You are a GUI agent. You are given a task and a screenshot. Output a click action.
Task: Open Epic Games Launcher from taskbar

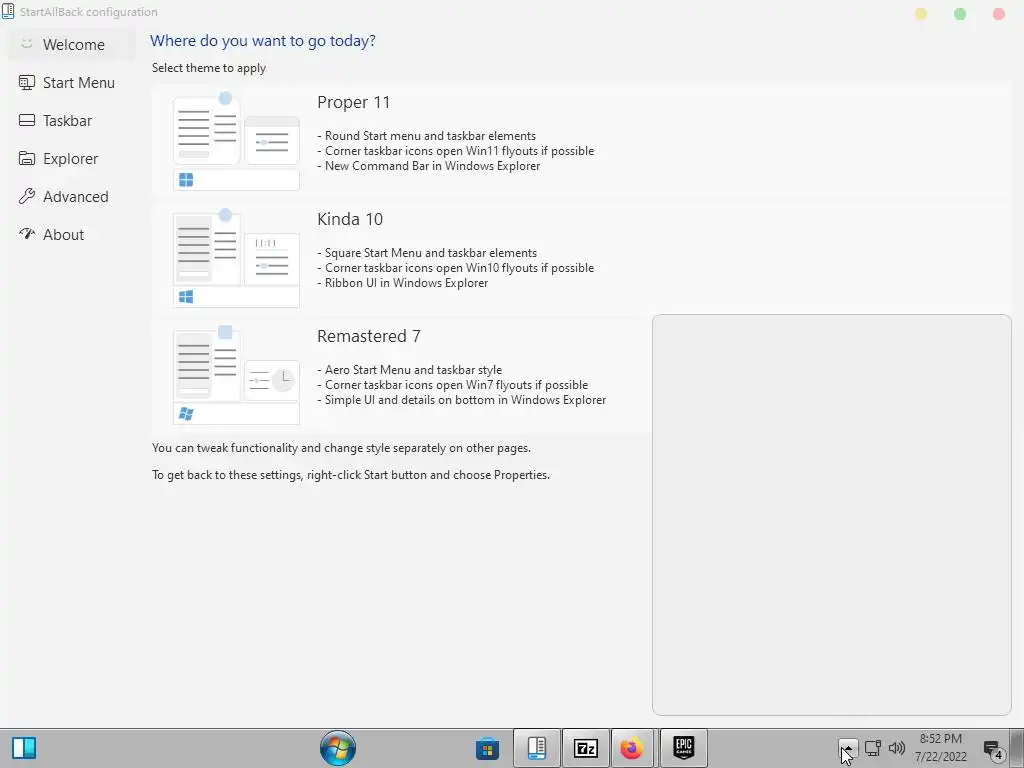[x=684, y=748]
